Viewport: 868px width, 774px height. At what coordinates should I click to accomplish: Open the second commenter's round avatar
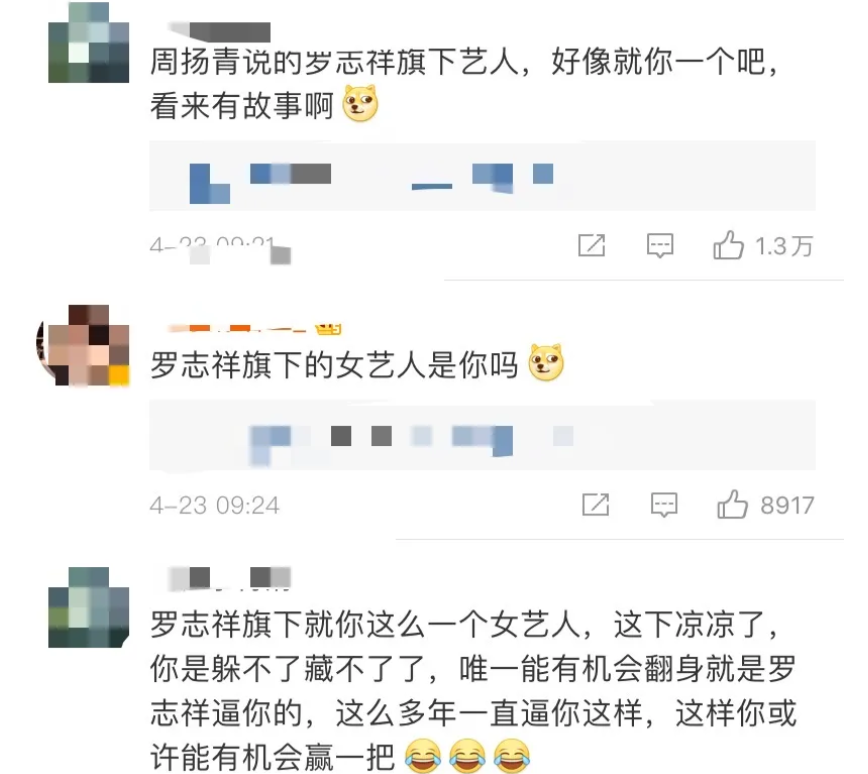click(83, 344)
